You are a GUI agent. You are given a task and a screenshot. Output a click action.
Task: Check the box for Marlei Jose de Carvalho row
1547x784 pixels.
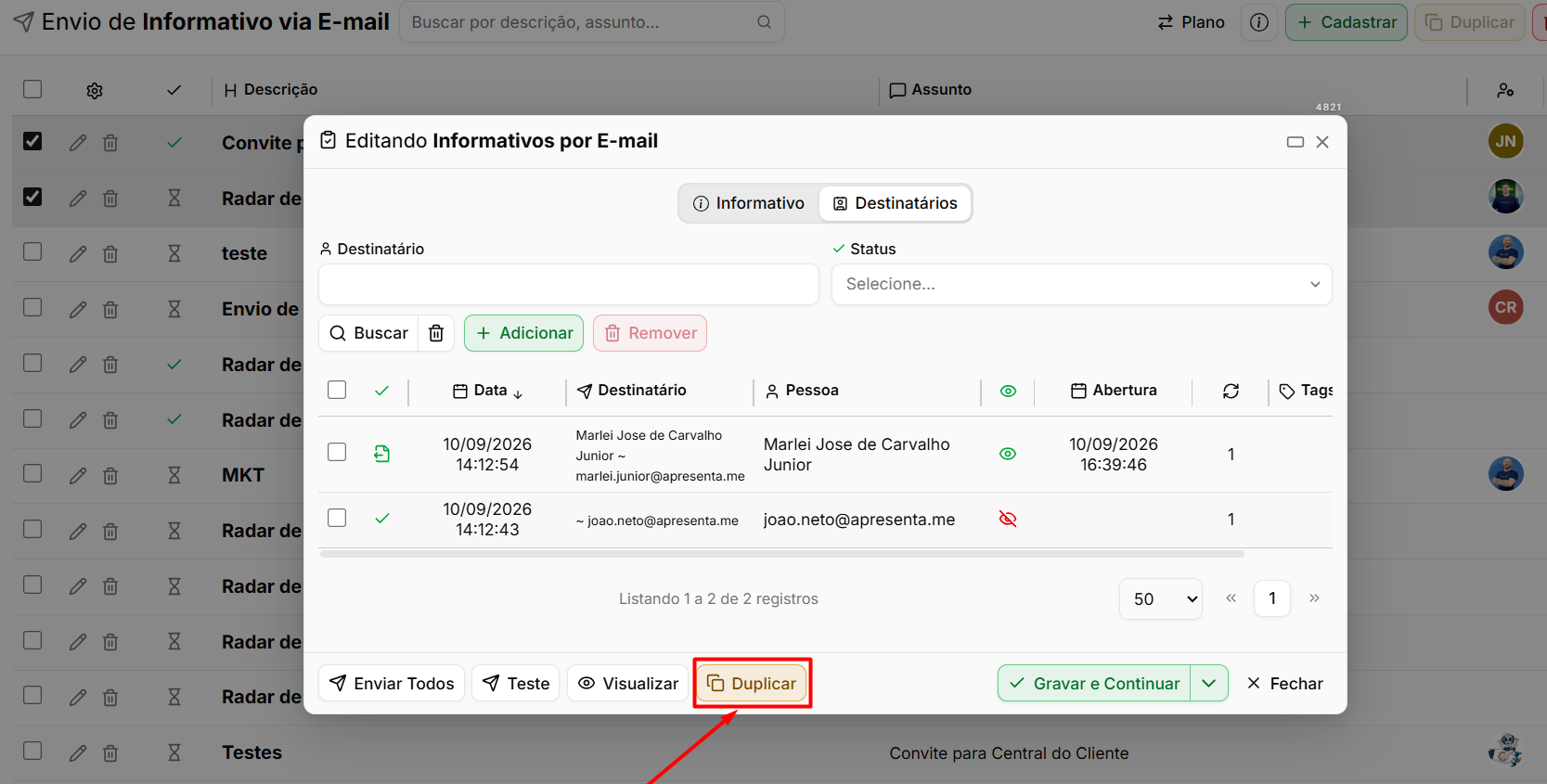tap(337, 452)
